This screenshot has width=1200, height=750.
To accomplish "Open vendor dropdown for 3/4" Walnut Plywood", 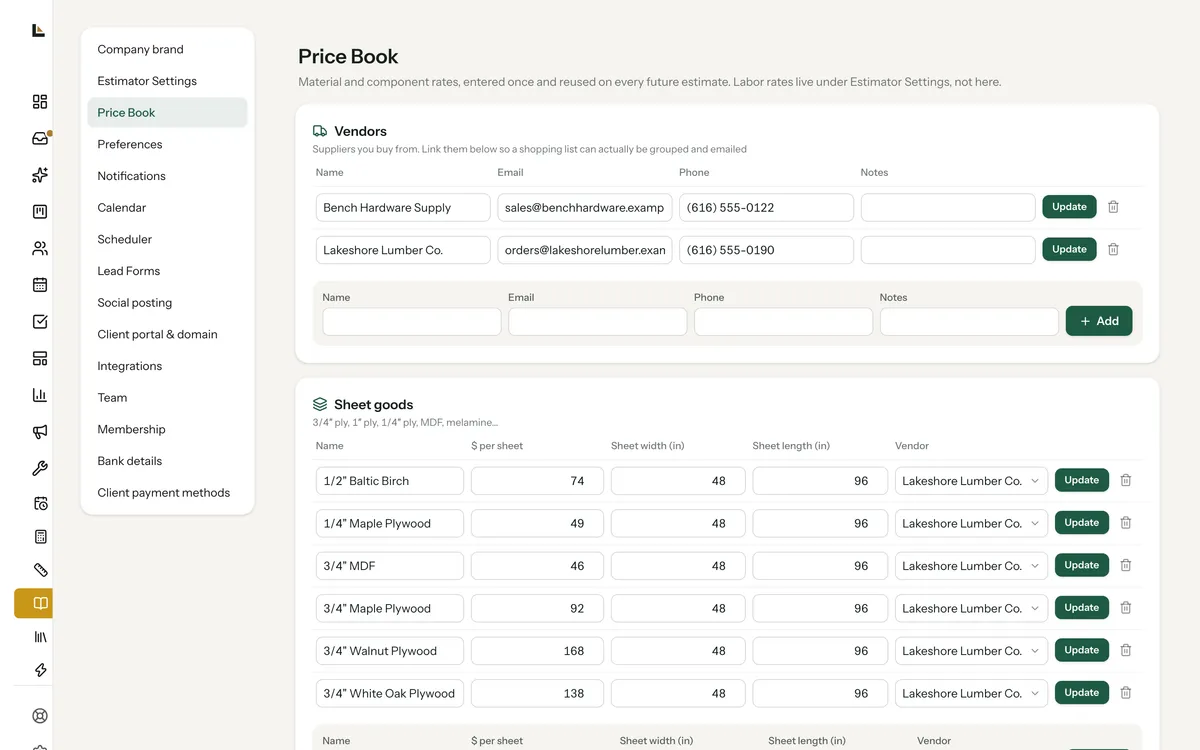I will 971,651.
